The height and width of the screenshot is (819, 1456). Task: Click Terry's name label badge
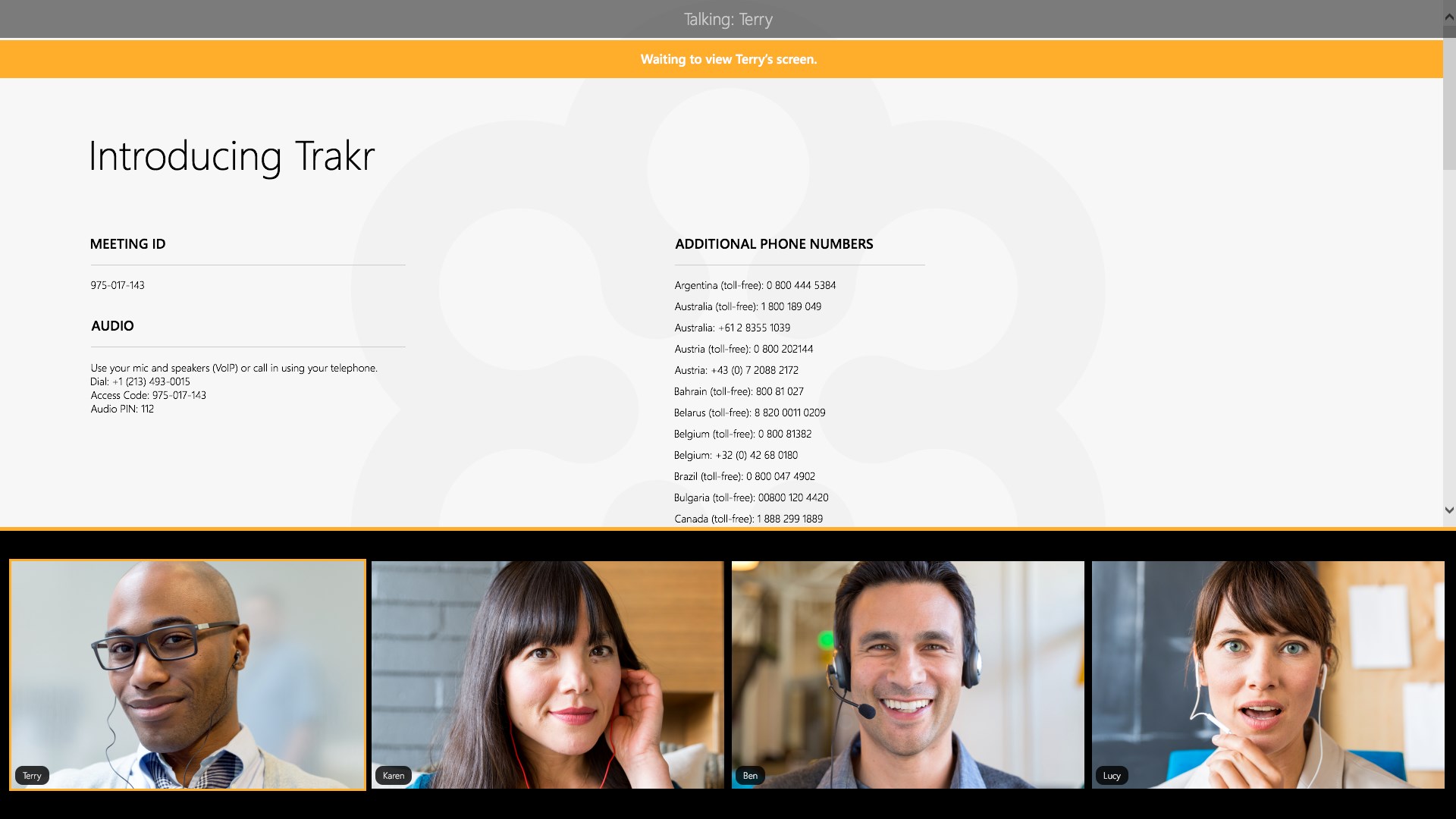32,775
